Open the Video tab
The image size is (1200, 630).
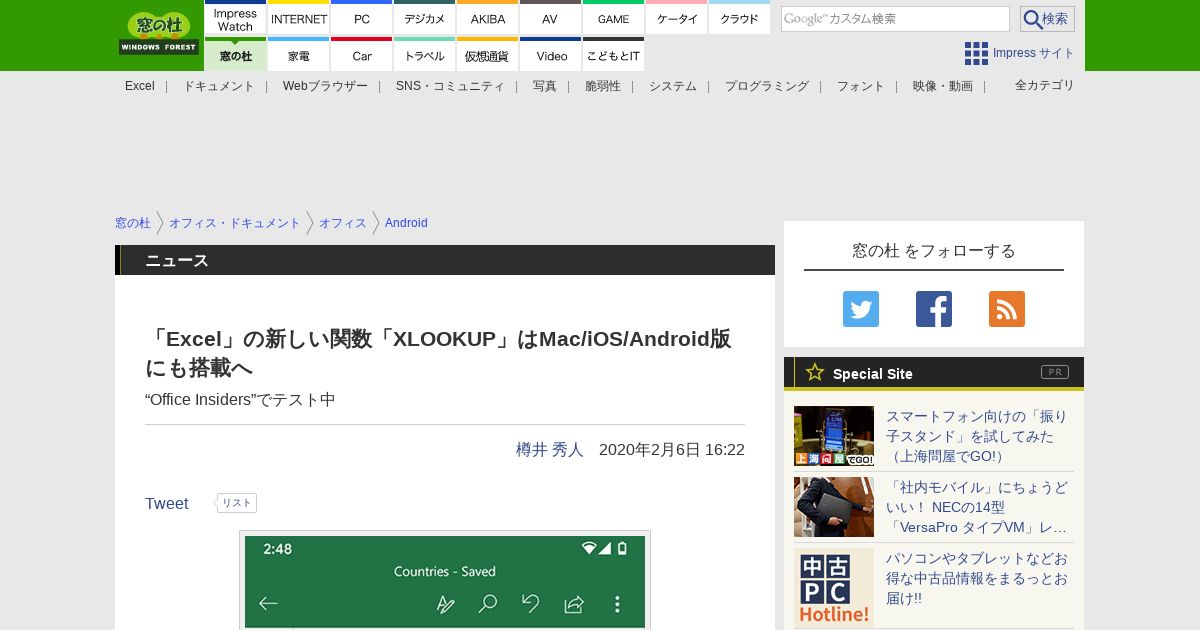point(550,55)
